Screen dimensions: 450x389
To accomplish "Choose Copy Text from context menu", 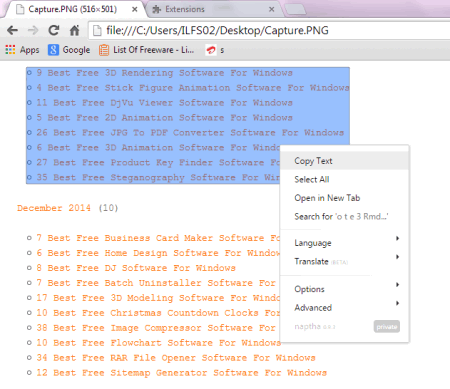I will point(345,161).
